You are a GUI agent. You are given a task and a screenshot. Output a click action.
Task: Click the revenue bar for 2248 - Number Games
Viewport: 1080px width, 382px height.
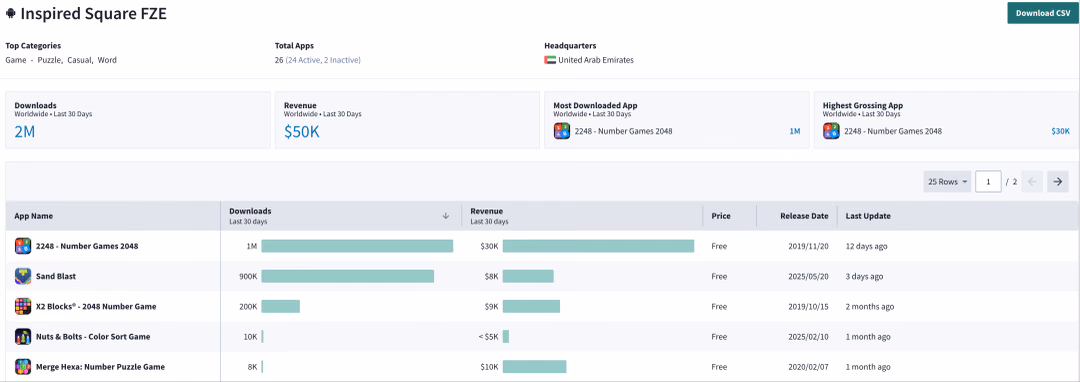(599, 246)
